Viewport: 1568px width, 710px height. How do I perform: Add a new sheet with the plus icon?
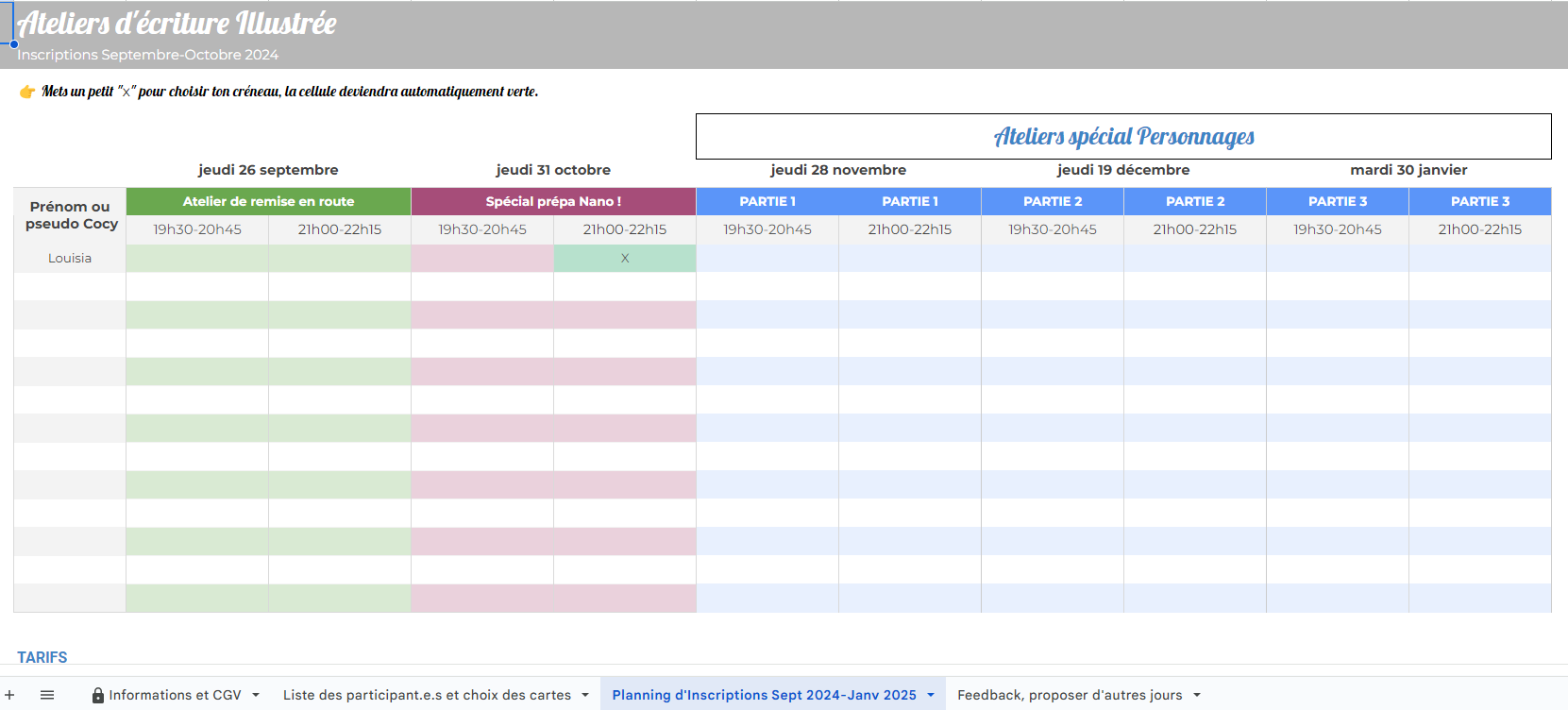[x=9, y=695]
